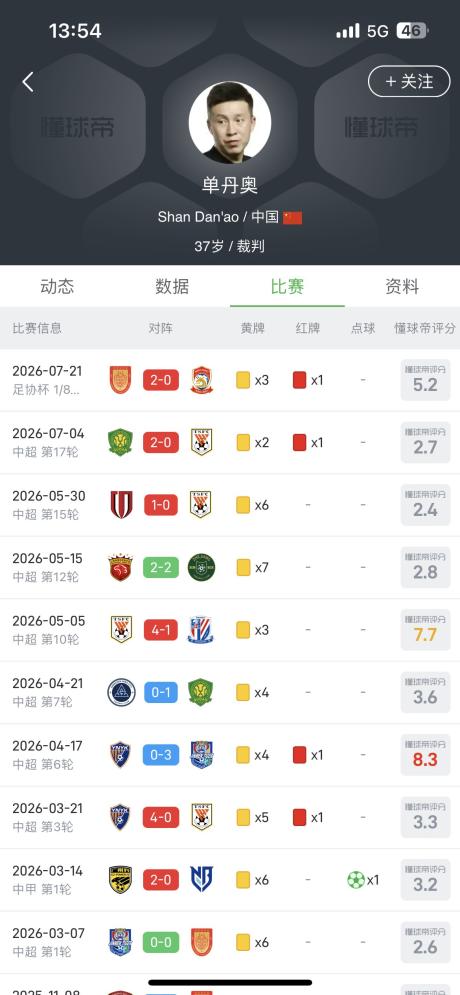This screenshot has width=460, height=995.
Task: Click the green 2-2 score badge
Action: [x=161, y=567]
